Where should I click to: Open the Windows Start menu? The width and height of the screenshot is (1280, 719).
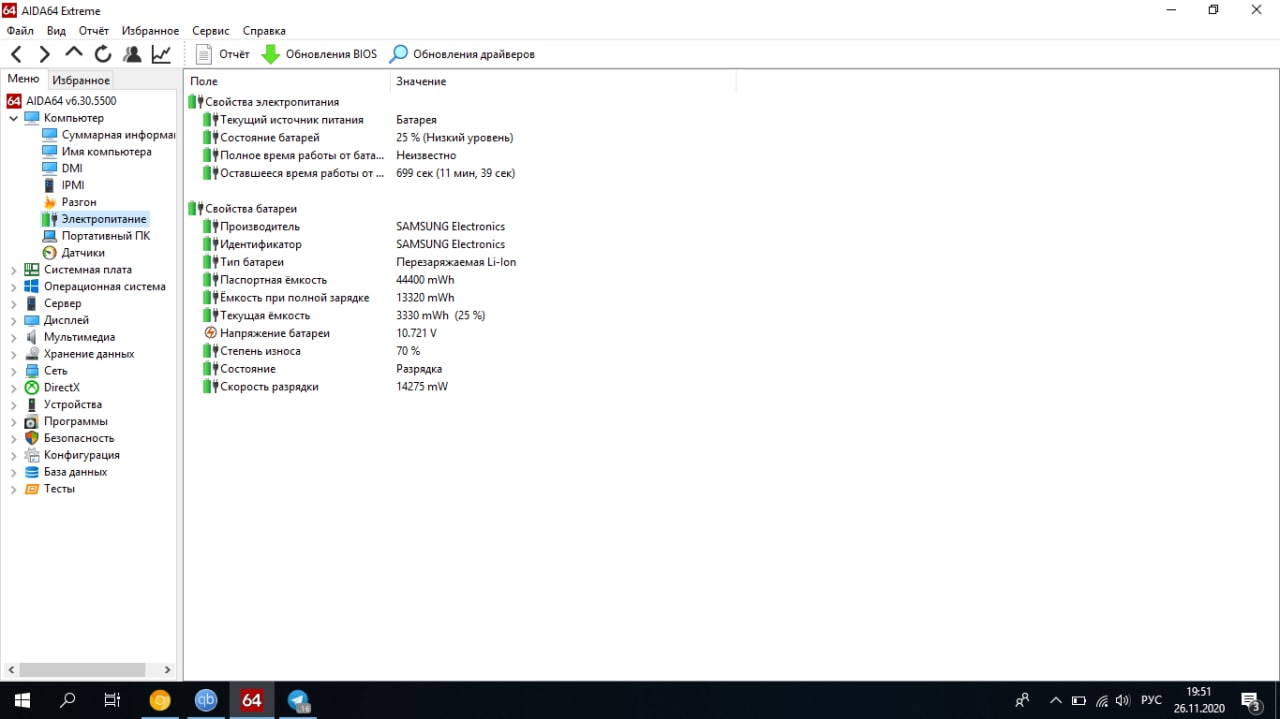click(x=22, y=700)
